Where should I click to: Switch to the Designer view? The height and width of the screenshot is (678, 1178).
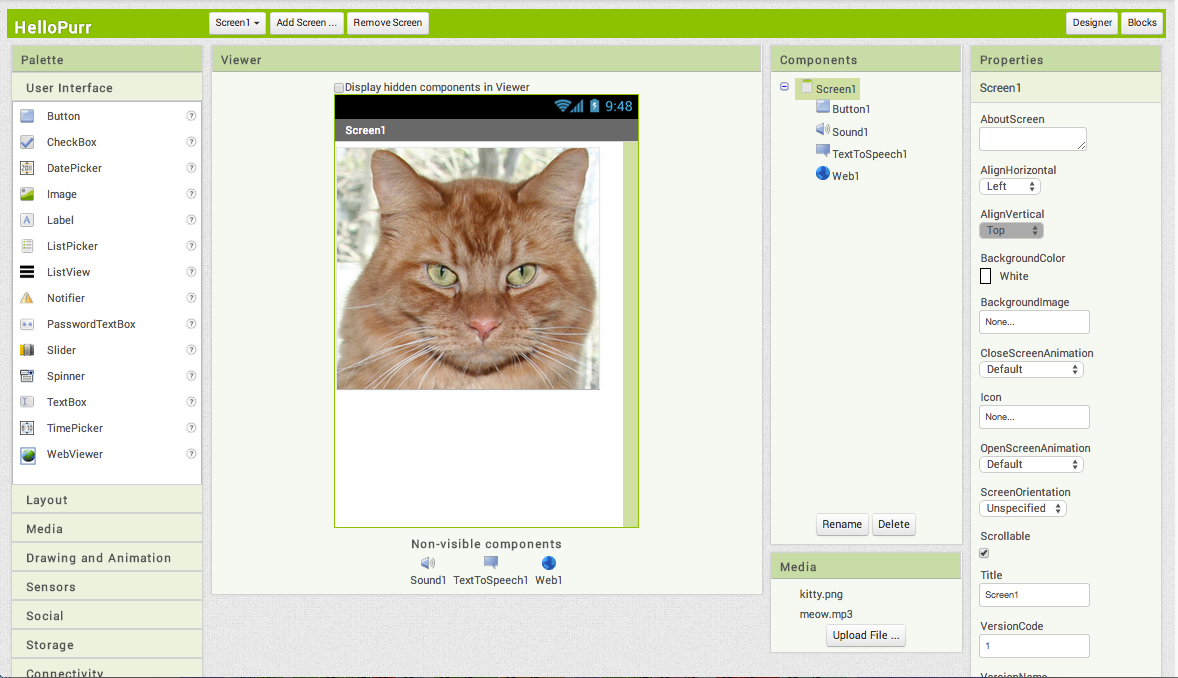tap(1092, 23)
